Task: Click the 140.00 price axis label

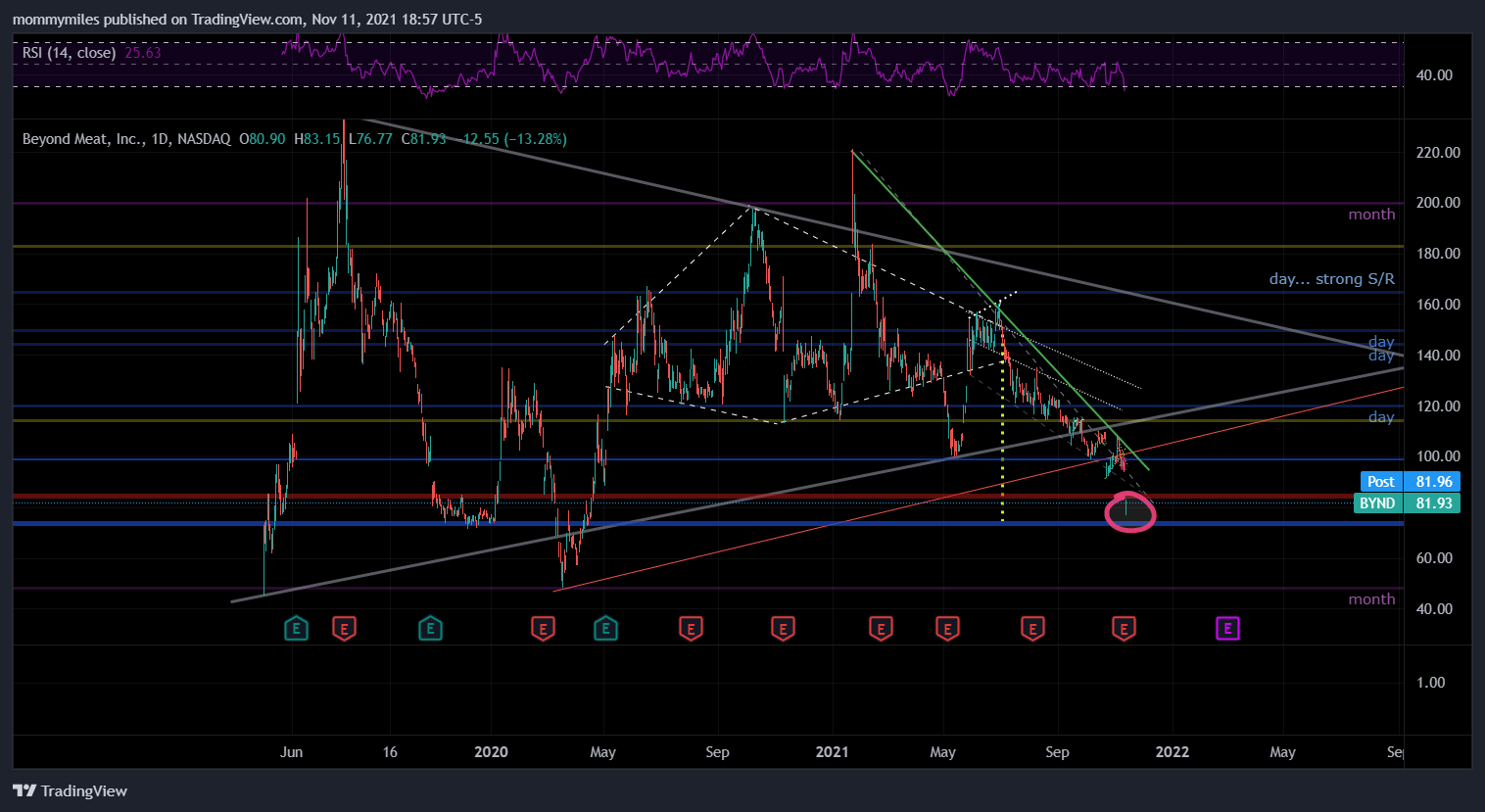Action: 1438,356
